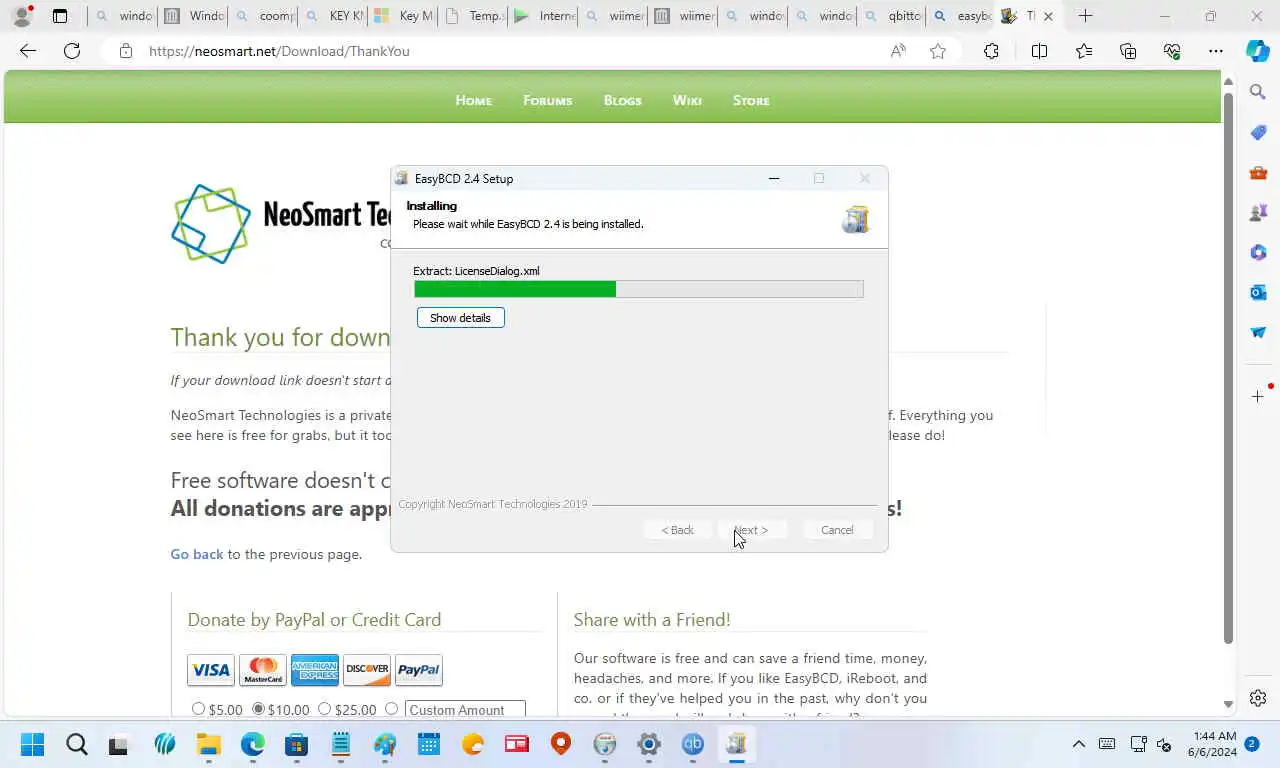Image resolution: width=1280 pixels, height=768 pixels.
Task: Open Forums in NeoSmart navigation bar
Action: tap(547, 100)
